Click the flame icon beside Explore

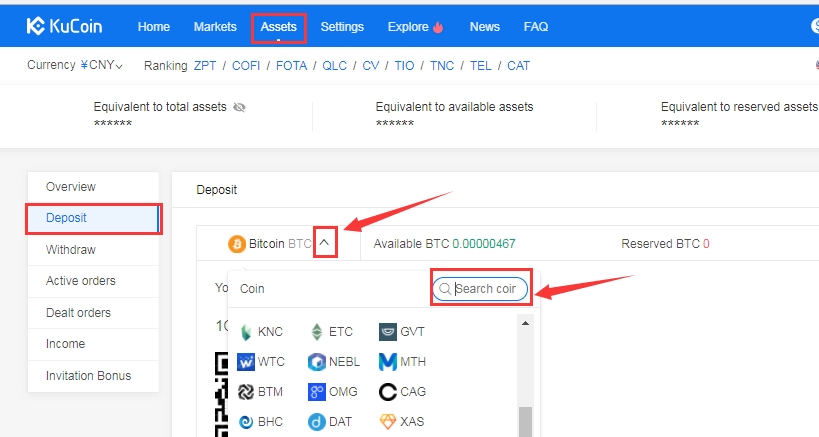click(438, 27)
